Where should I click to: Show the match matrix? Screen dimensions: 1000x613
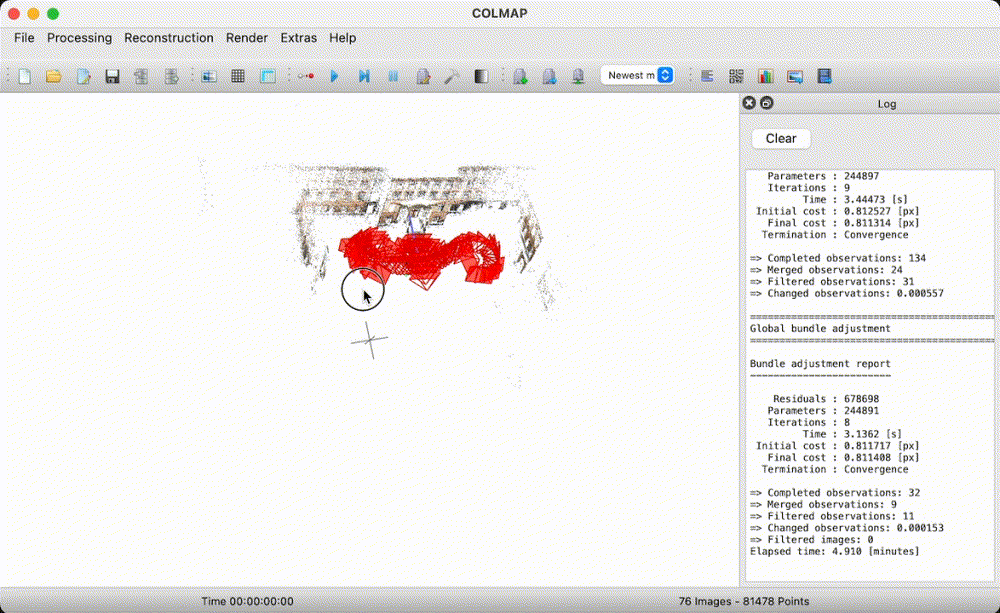click(736, 77)
